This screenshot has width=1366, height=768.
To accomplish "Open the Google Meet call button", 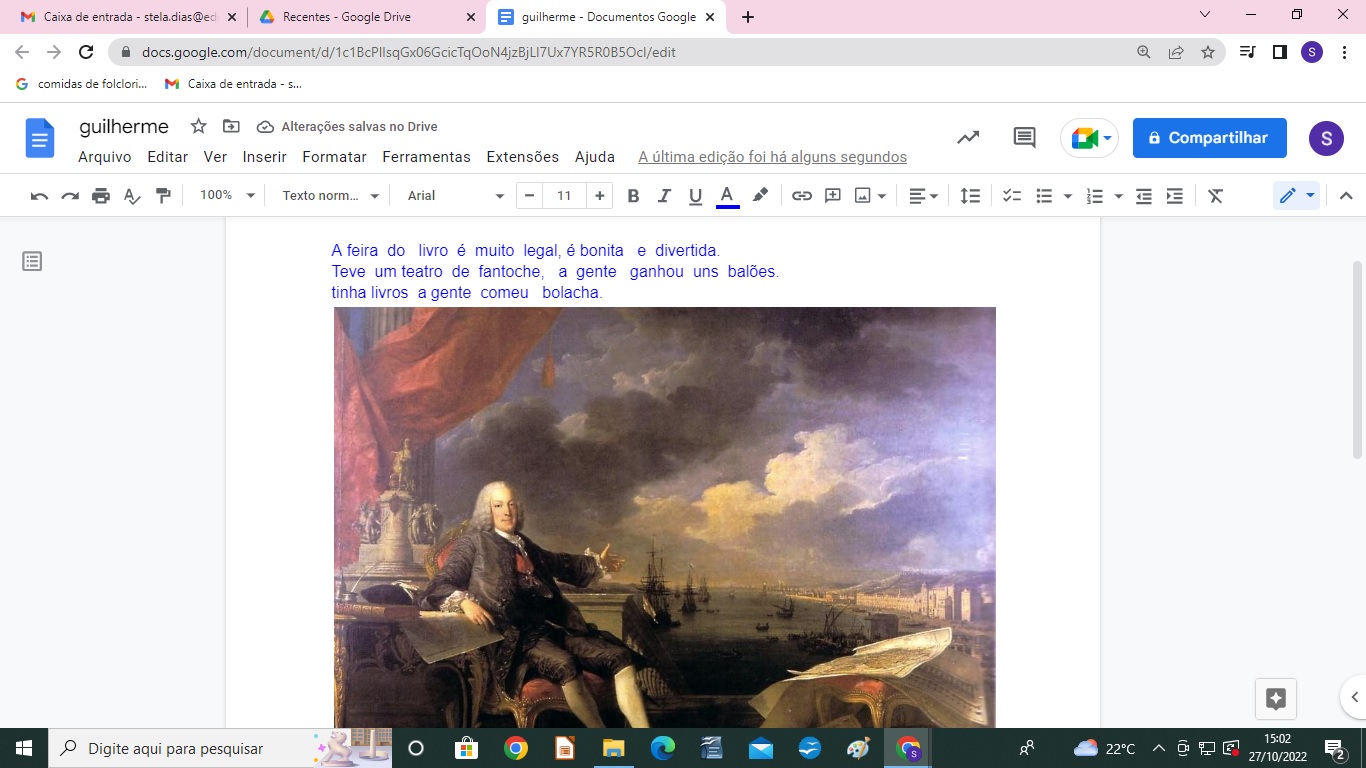I will [x=1089, y=138].
